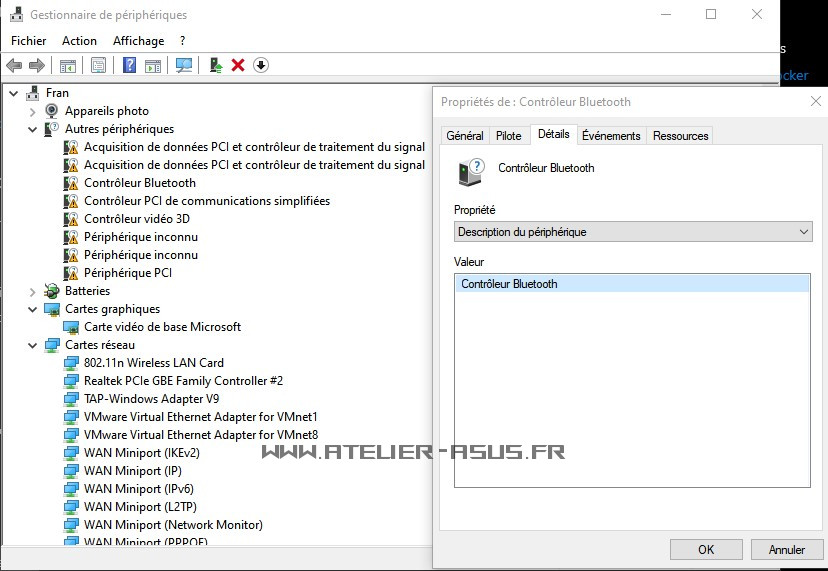Screen dimensions: 828x571
Task: Click warning icon beside Contrôleur vidéo 3D
Action: coord(71,219)
